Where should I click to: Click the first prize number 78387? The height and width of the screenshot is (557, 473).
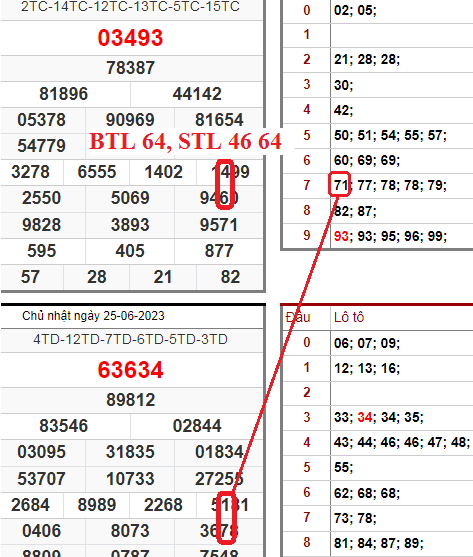[x=130, y=68]
